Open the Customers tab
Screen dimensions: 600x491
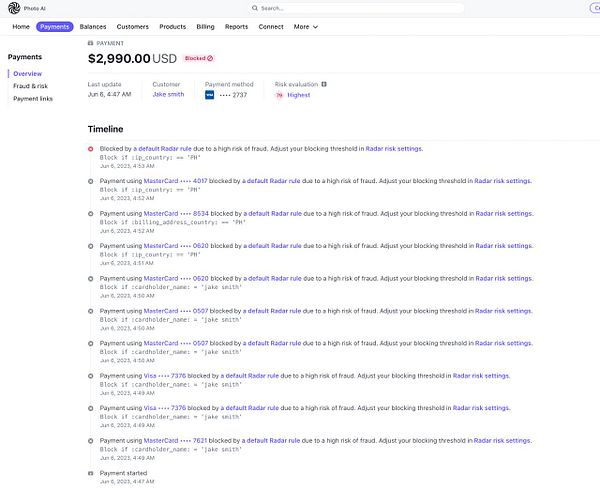[132, 27]
